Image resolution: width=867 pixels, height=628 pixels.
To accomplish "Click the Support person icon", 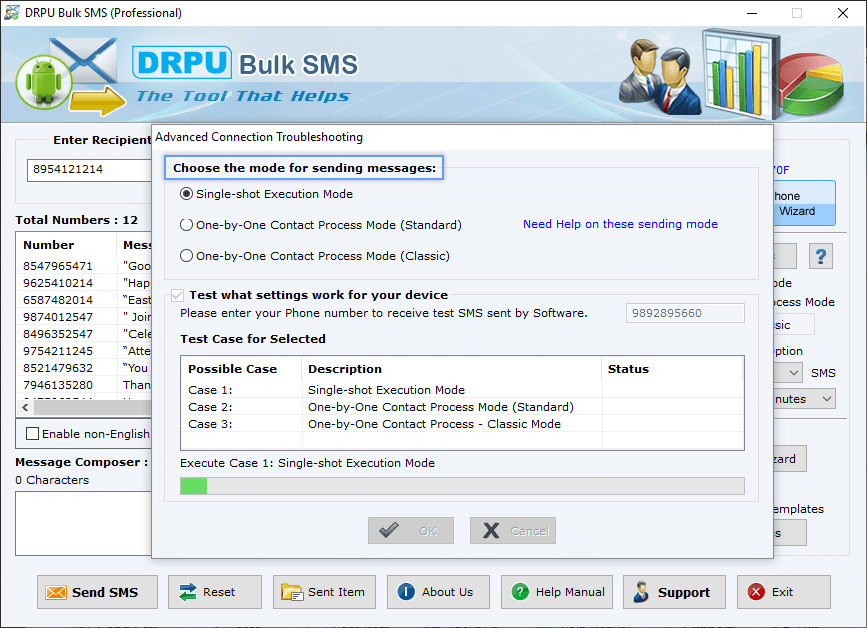I will 641,592.
